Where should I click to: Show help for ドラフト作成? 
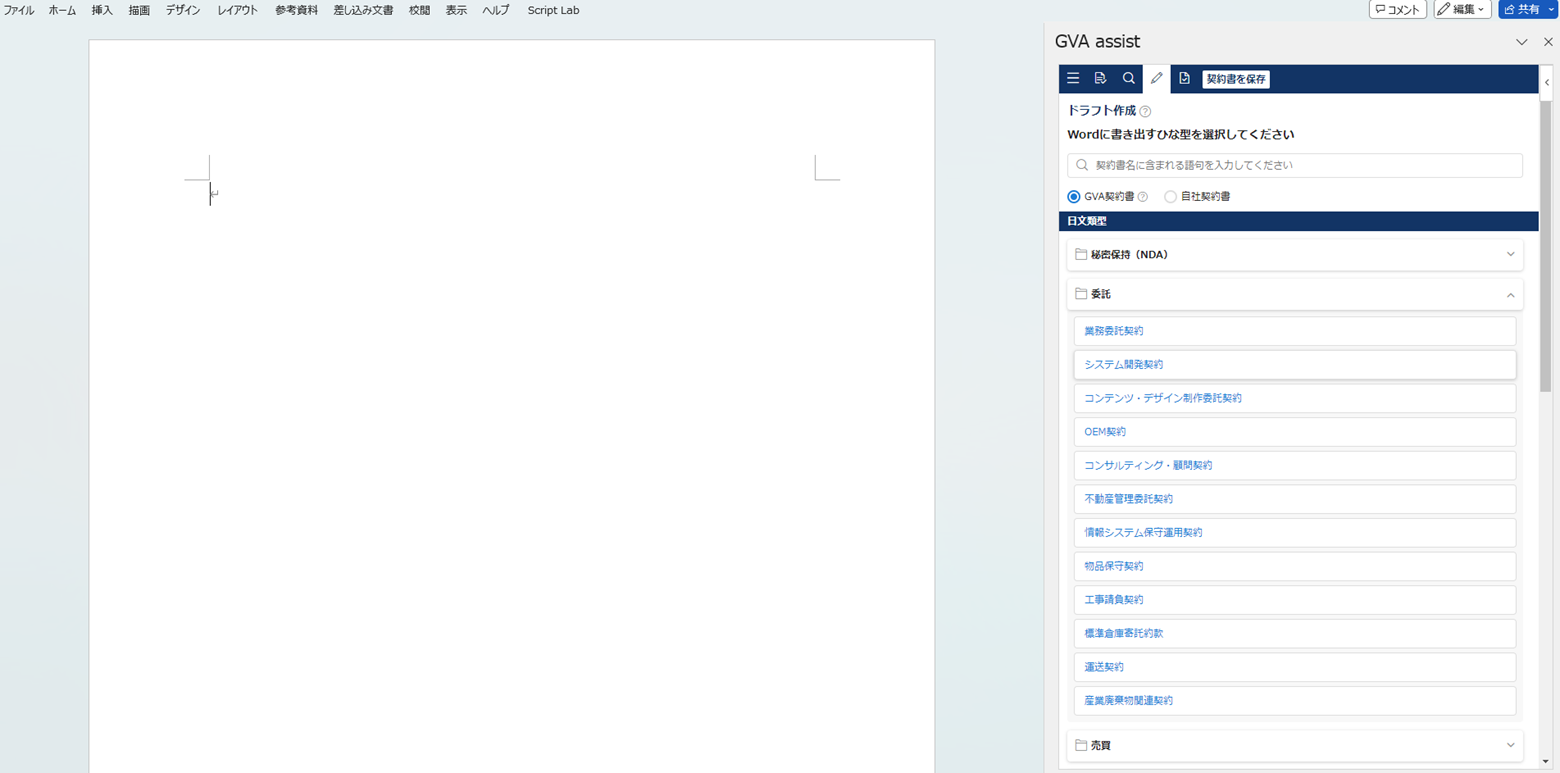click(x=1146, y=111)
